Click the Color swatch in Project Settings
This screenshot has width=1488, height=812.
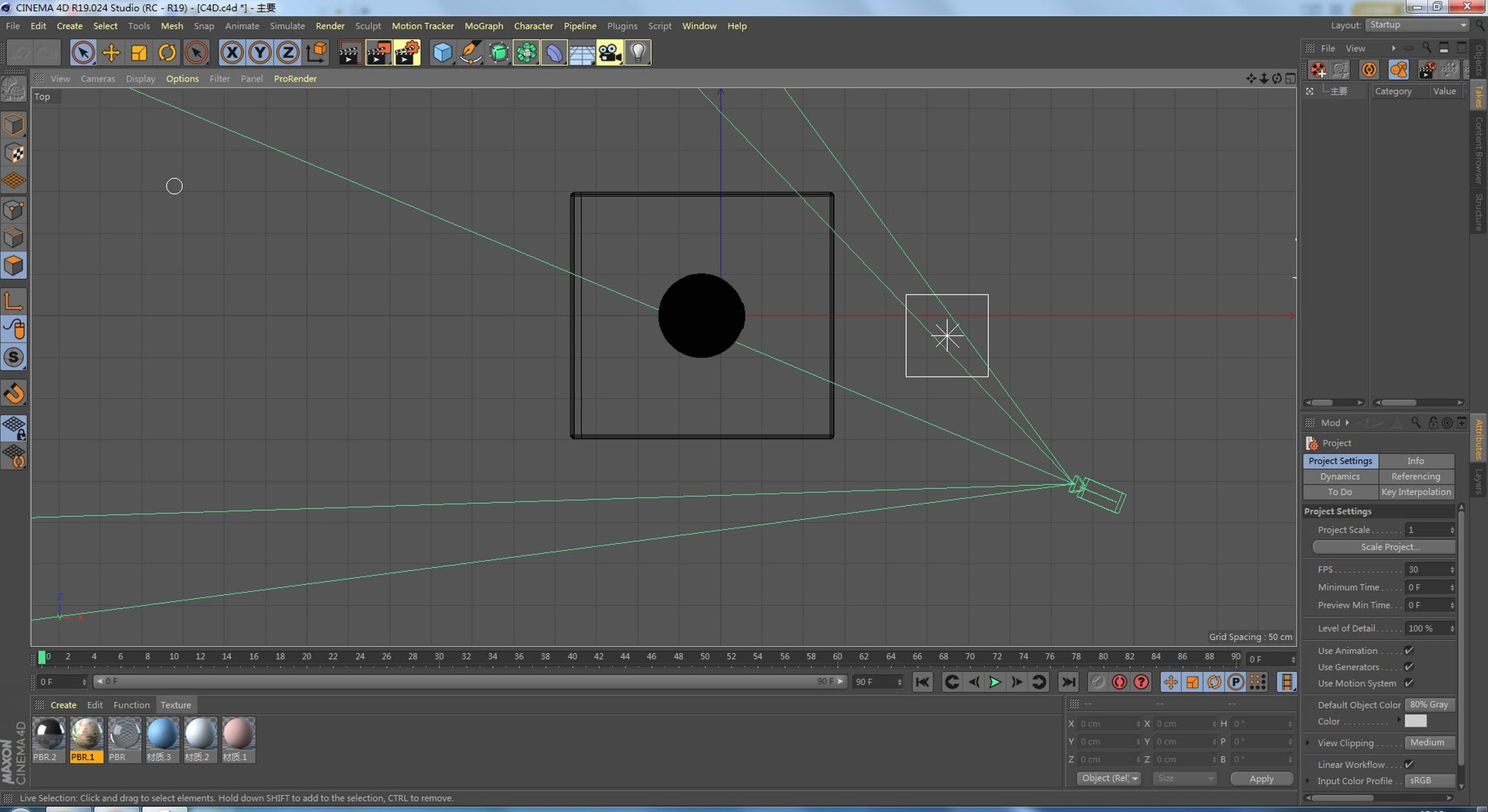pyautogui.click(x=1415, y=721)
